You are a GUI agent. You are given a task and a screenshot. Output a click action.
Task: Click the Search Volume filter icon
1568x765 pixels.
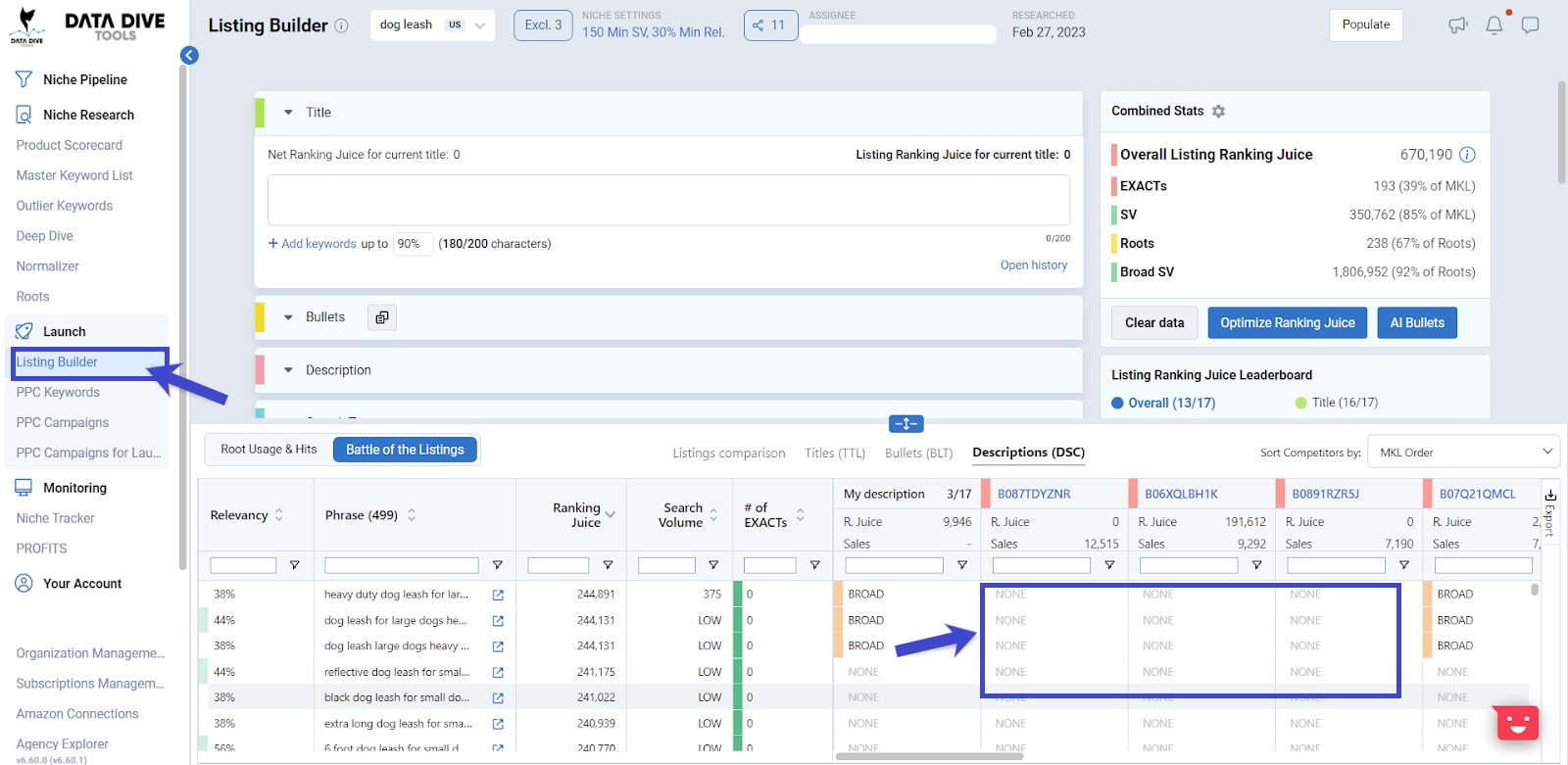point(713,565)
